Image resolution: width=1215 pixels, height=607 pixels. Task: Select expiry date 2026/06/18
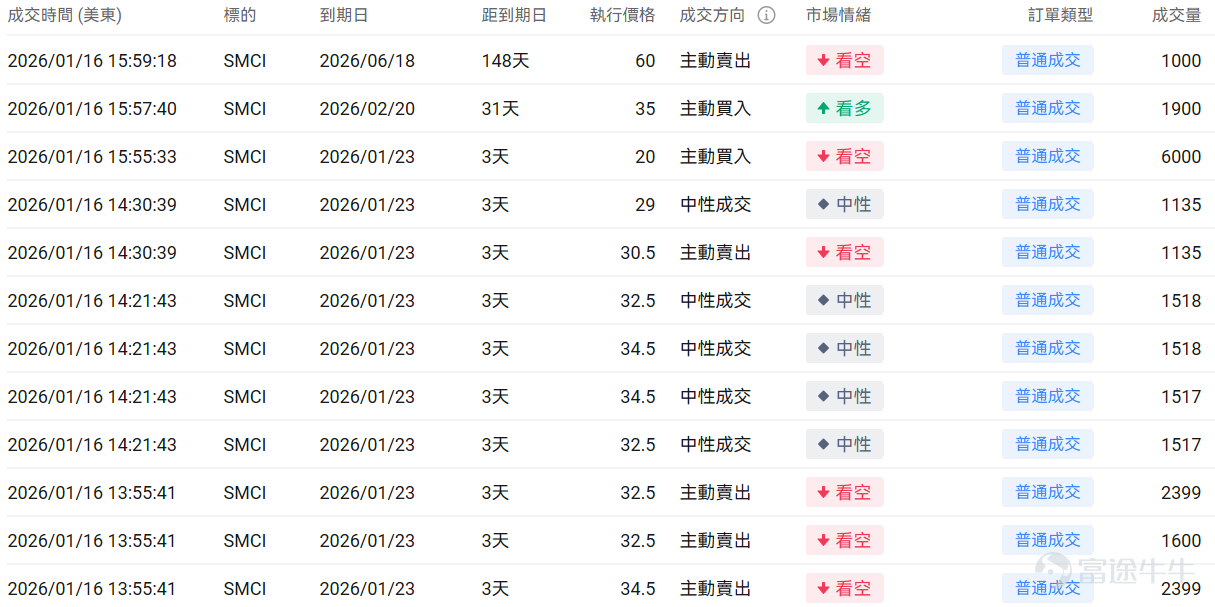pos(367,61)
